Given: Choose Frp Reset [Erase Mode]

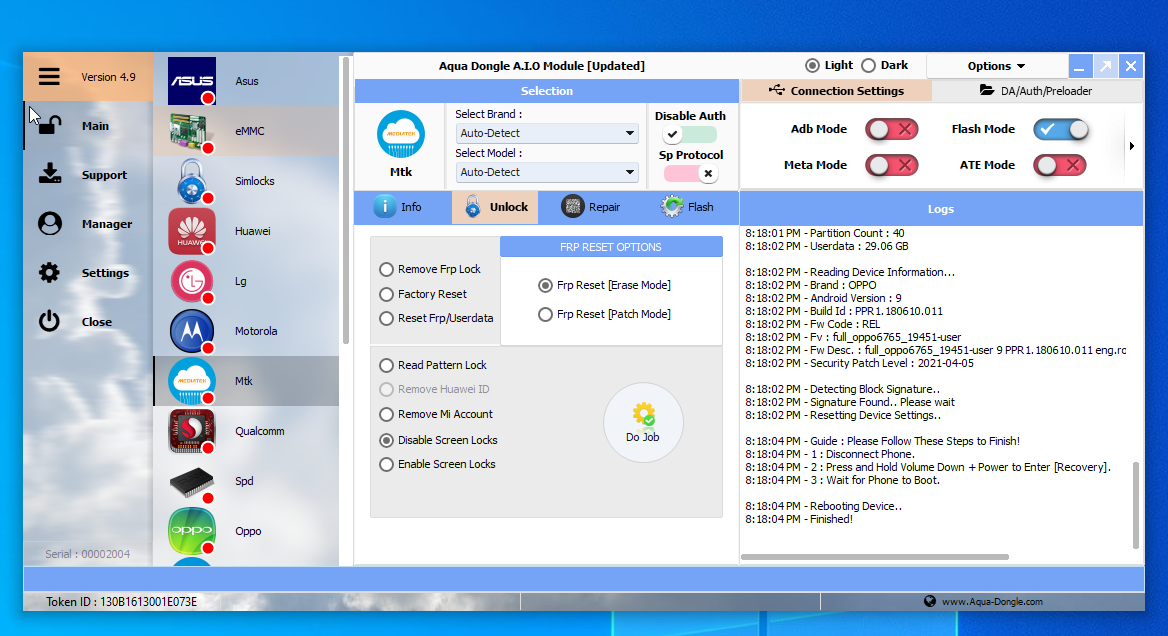Looking at the screenshot, I should (x=604, y=285).
